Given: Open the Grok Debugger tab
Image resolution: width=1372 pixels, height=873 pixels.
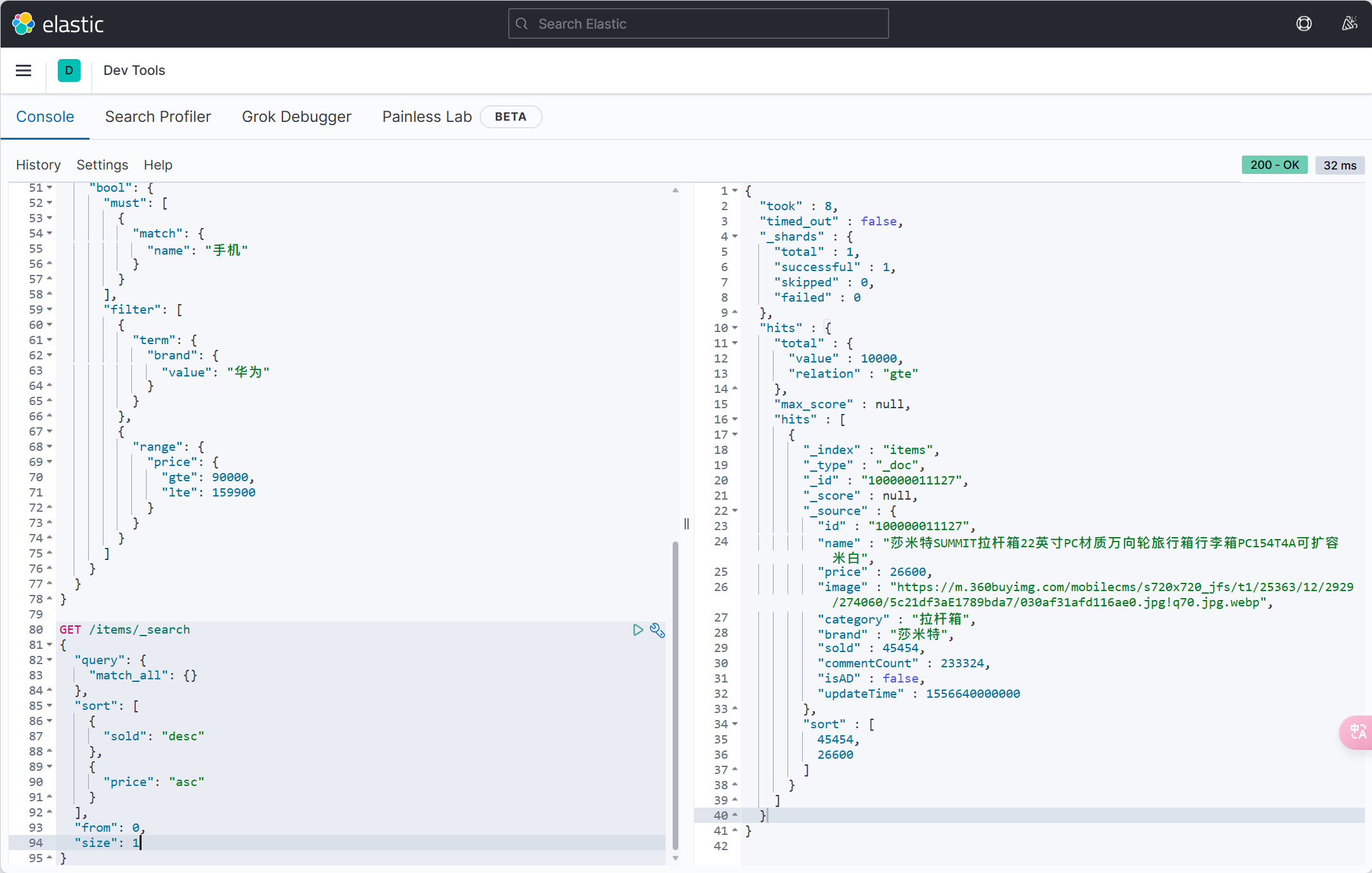Looking at the screenshot, I should click(296, 117).
